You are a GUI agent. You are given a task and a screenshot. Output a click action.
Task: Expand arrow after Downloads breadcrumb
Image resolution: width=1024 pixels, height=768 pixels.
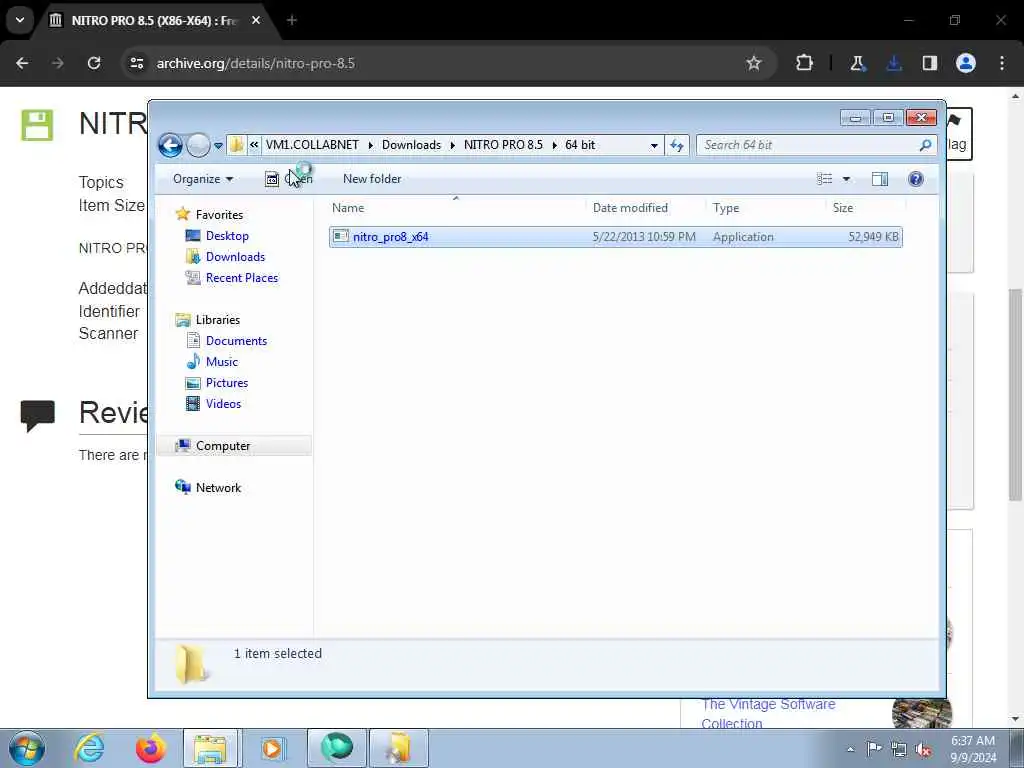pos(453,146)
